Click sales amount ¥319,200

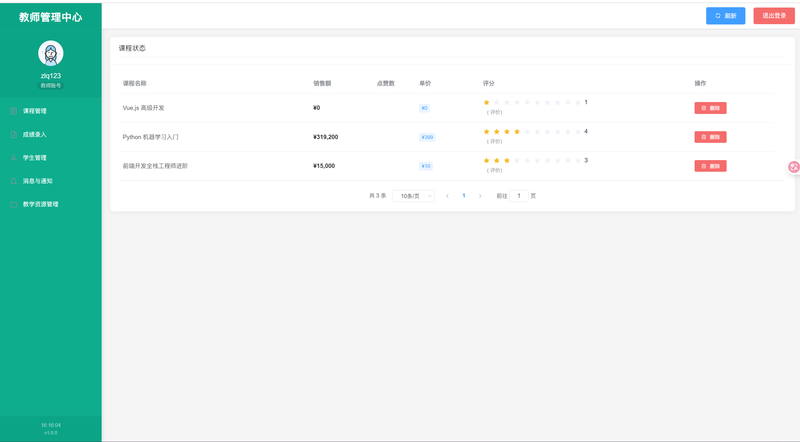pos(326,137)
